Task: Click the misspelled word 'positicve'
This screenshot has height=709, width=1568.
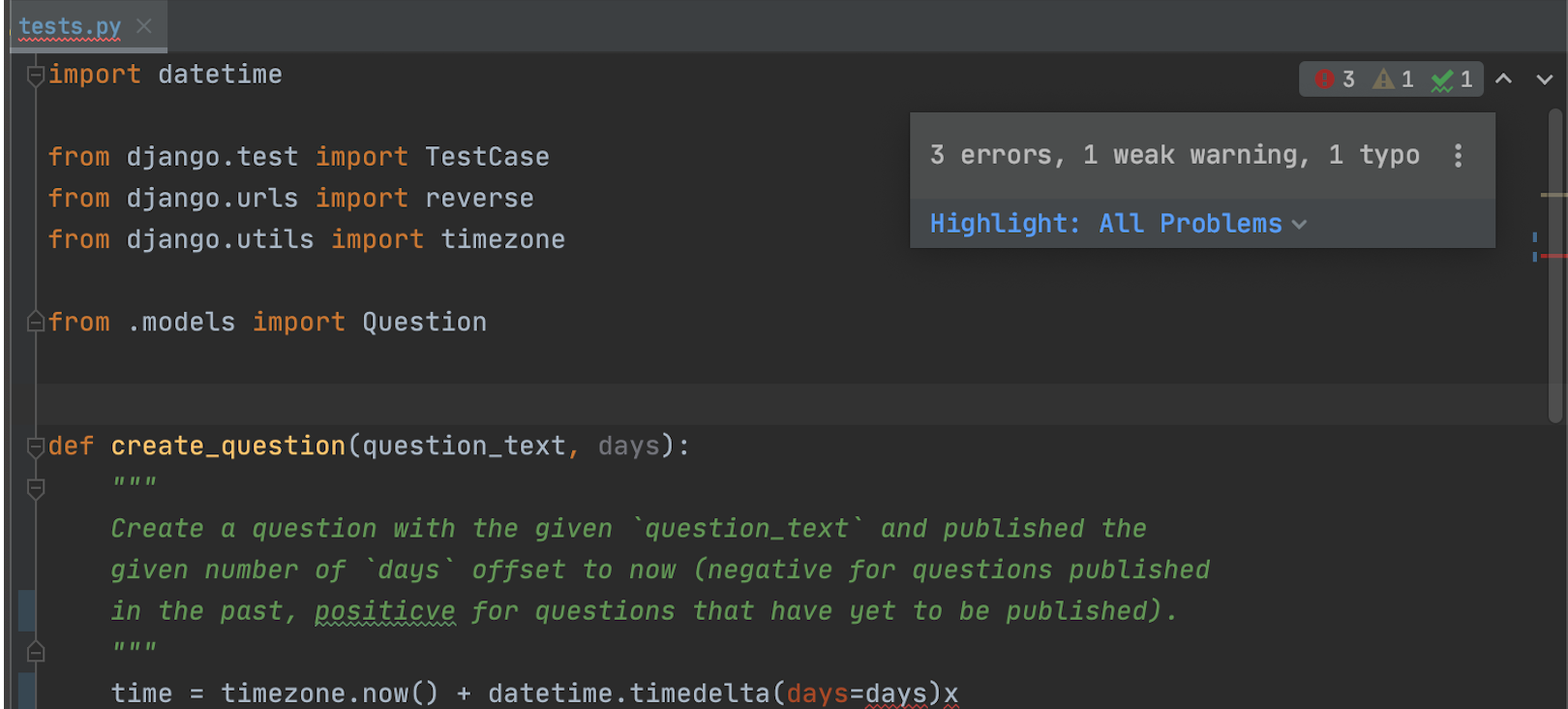Action: click(384, 611)
